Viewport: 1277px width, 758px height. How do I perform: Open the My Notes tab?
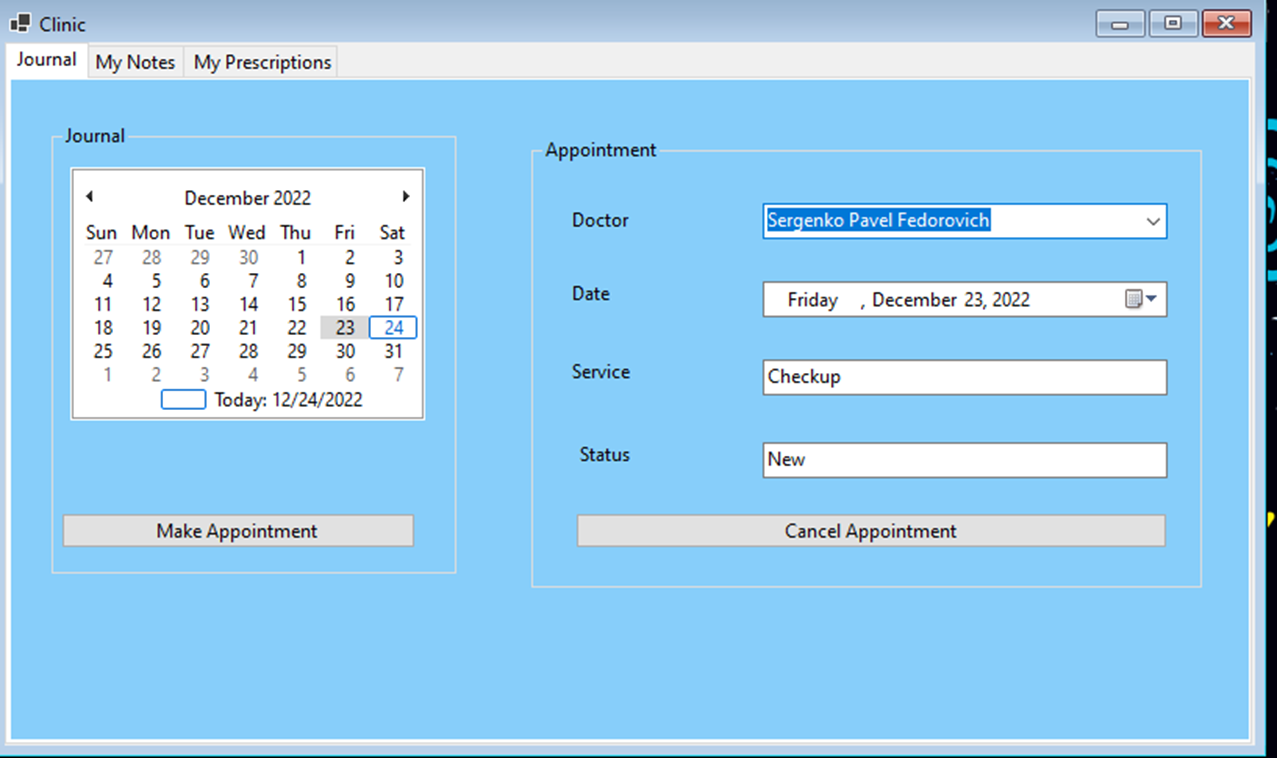tap(135, 62)
